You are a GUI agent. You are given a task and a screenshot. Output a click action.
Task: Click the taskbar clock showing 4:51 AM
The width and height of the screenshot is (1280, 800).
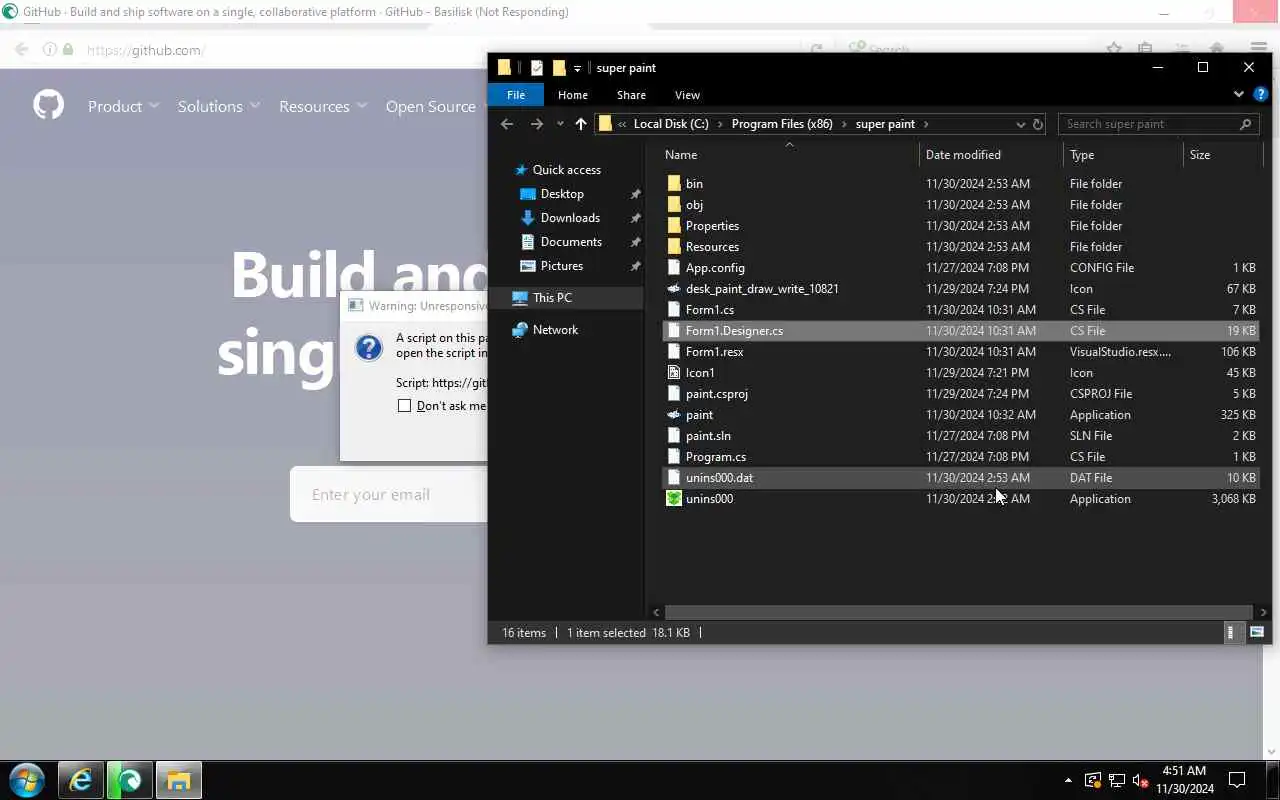coord(1184,780)
